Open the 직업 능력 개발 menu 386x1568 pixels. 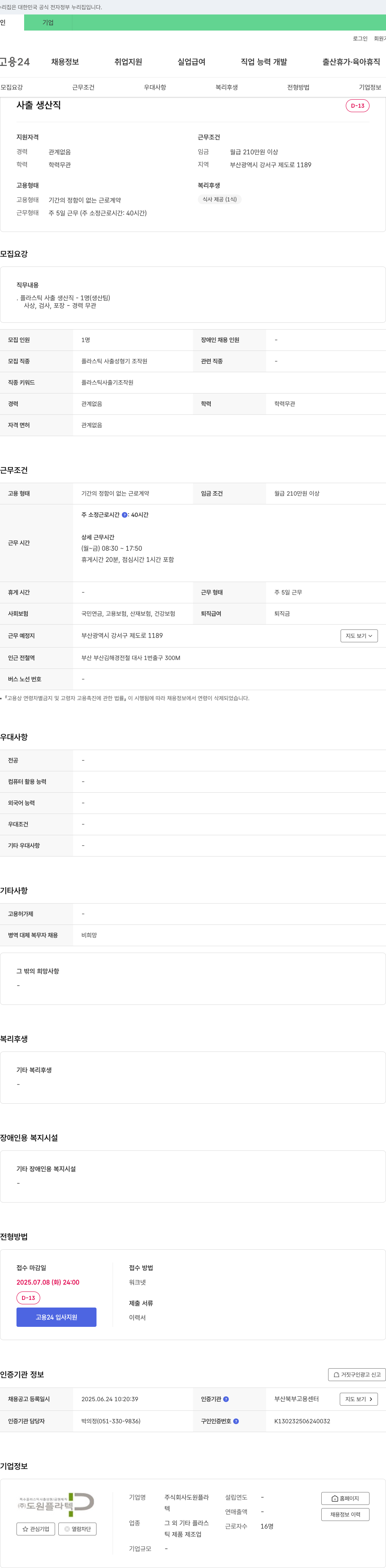[x=264, y=62]
